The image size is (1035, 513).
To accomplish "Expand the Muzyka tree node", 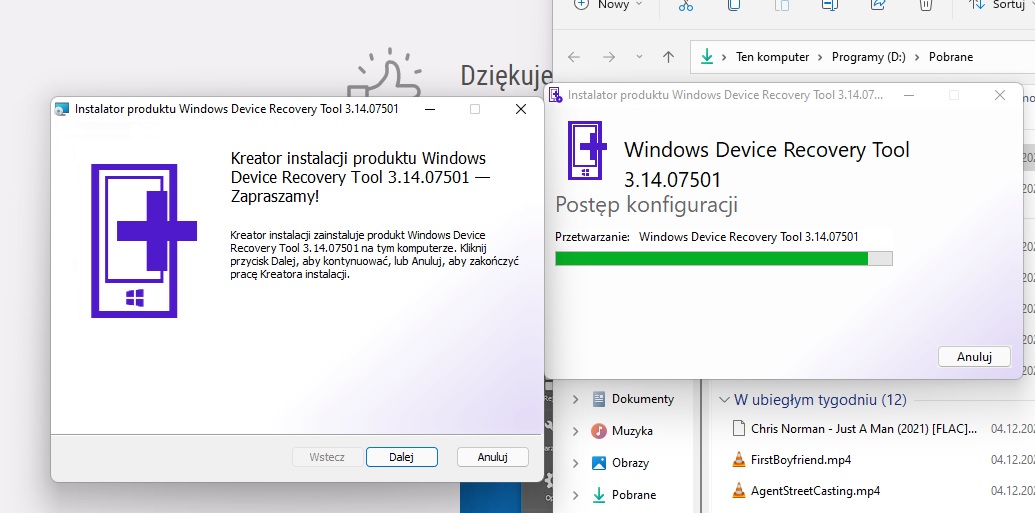I will pos(576,431).
